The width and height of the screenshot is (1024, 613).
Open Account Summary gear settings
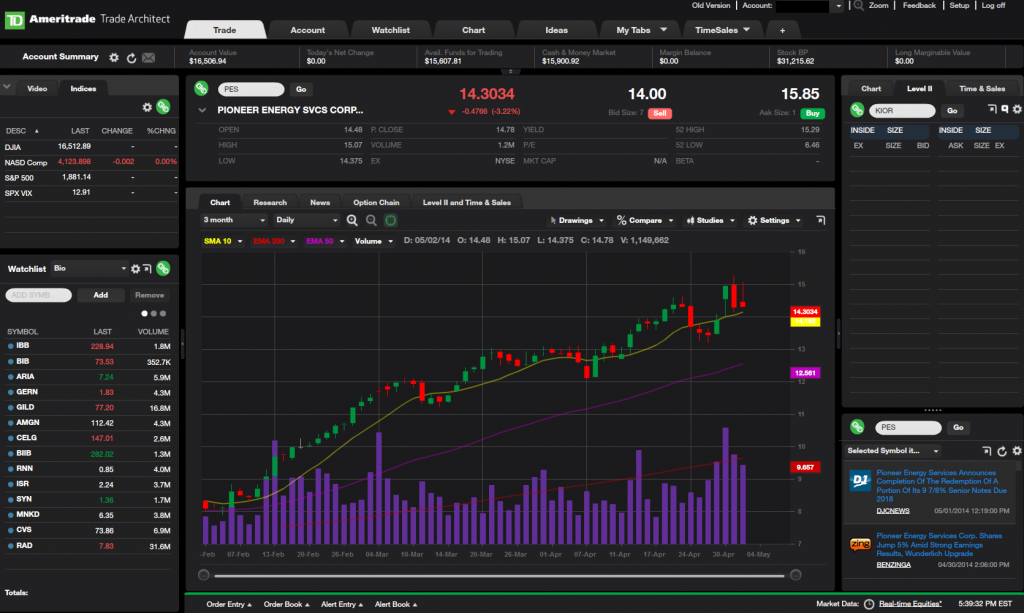[113, 58]
